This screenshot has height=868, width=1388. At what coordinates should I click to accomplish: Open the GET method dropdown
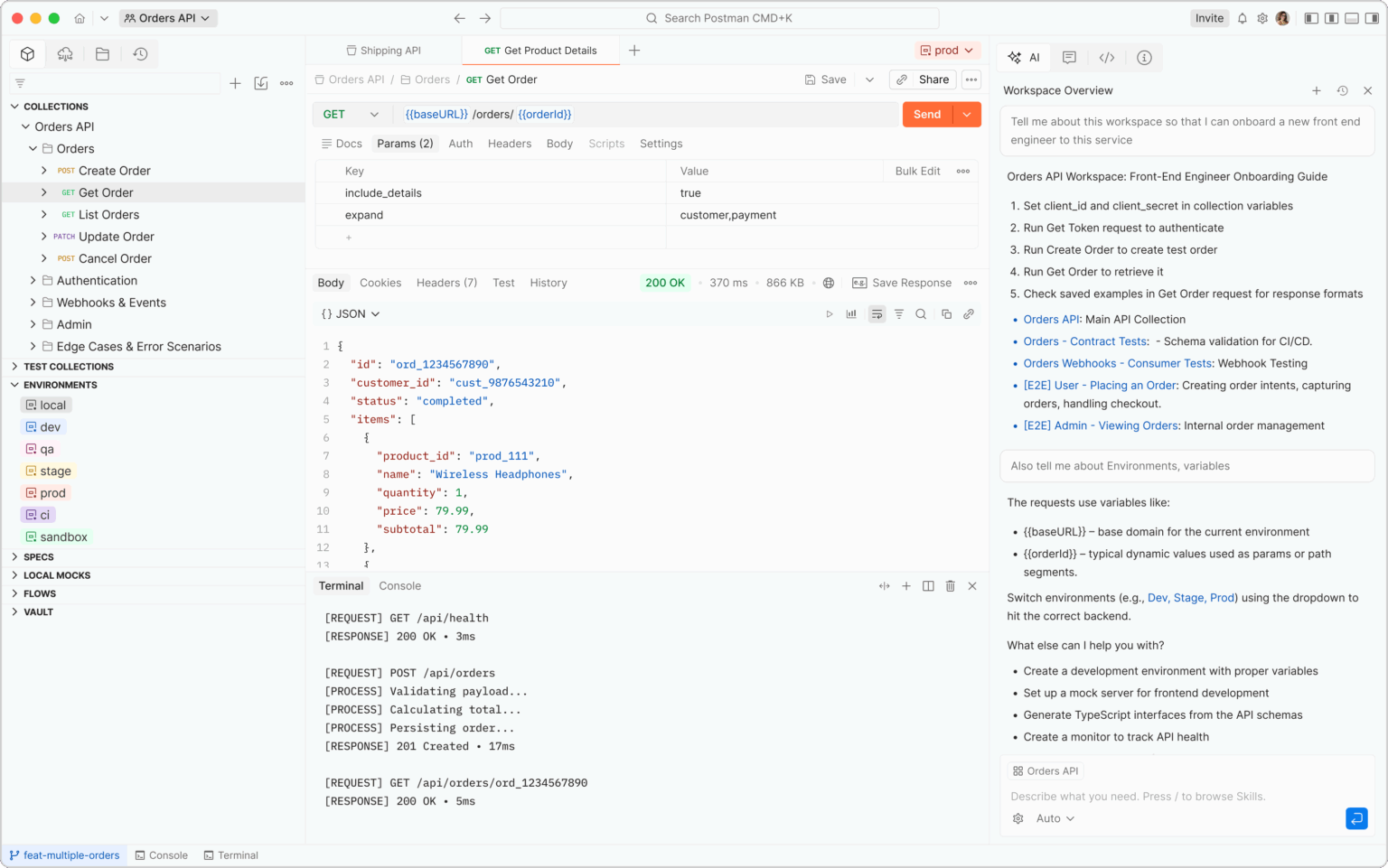[352, 115]
